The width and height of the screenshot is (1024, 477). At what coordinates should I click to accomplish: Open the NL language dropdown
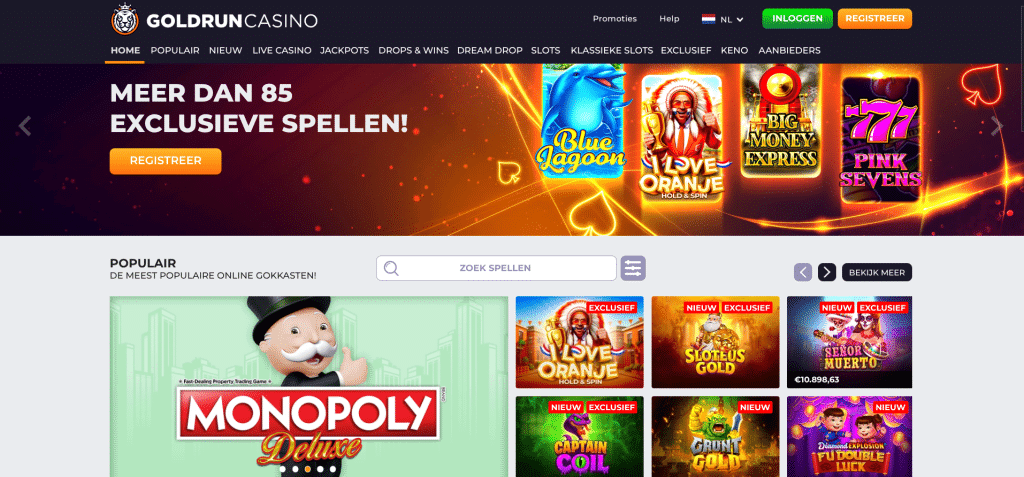click(723, 19)
